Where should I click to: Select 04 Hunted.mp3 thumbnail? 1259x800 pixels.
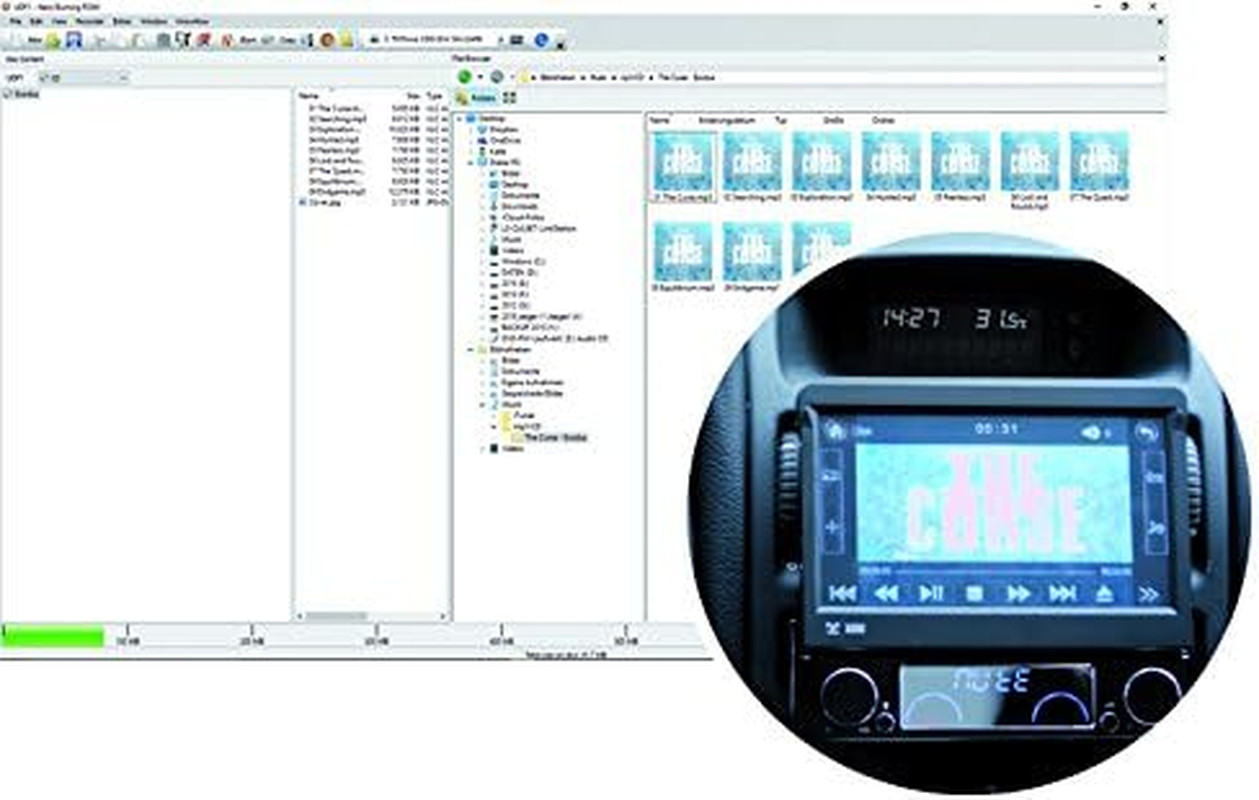(x=893, y=167)
